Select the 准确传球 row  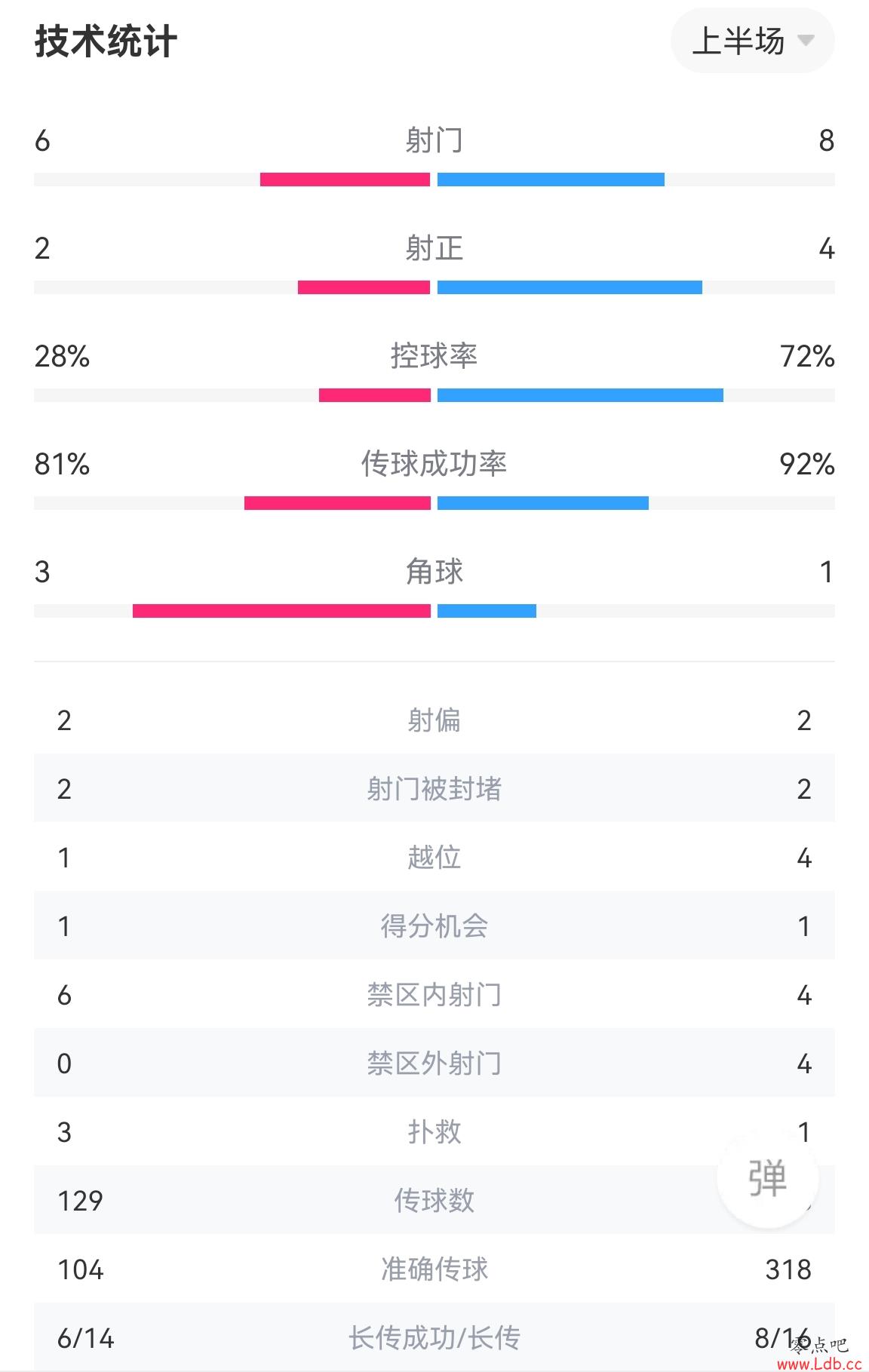(x=434, y=1269)
